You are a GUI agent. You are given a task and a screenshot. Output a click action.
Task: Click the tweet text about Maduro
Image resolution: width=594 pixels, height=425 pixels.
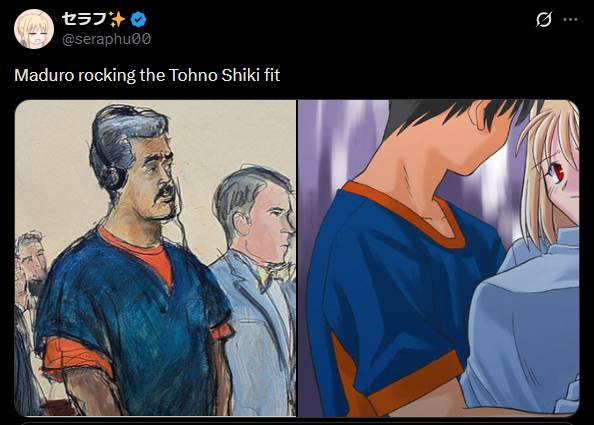coord(147,75)
